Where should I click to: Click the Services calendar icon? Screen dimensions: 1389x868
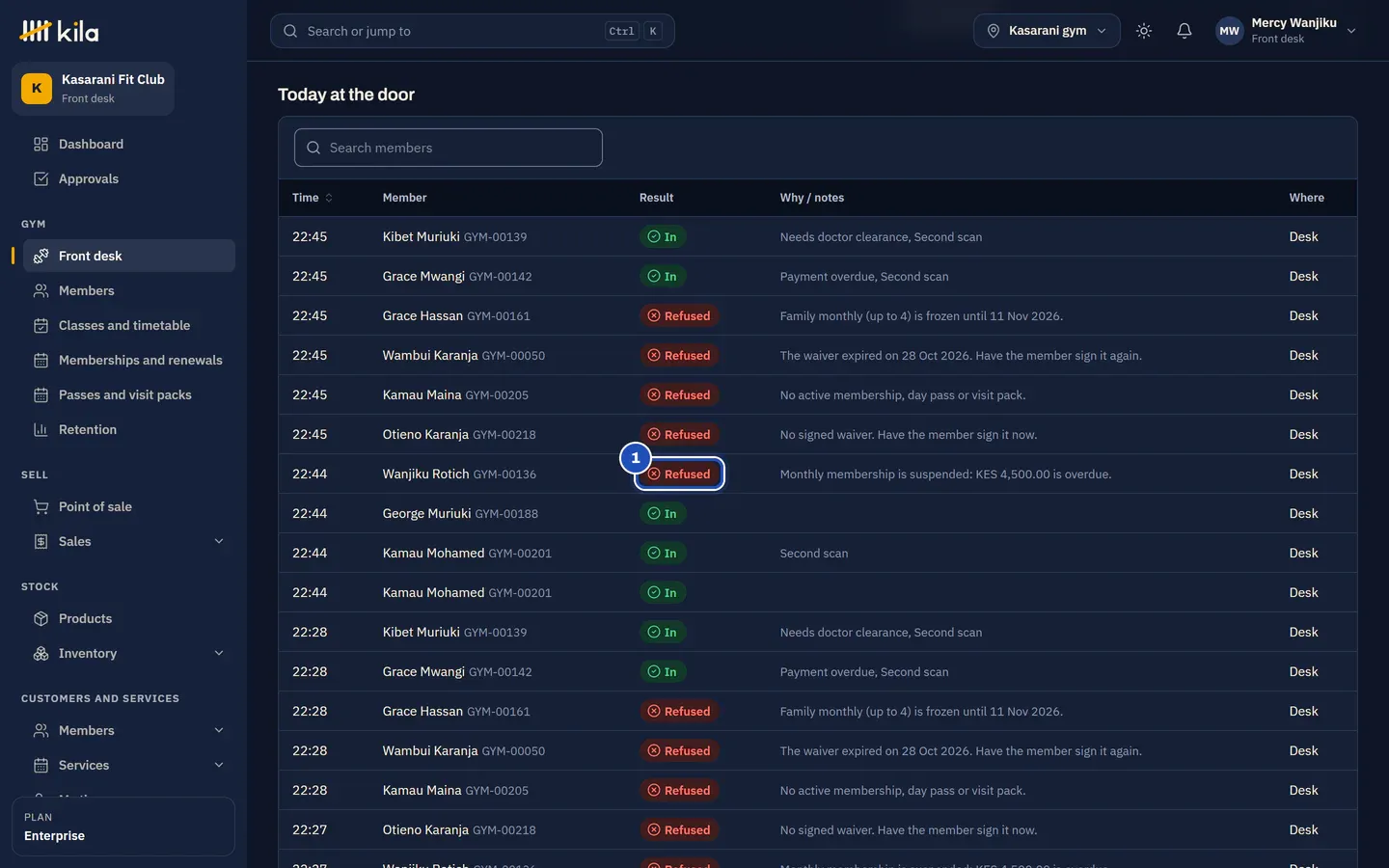coord(41,766)
